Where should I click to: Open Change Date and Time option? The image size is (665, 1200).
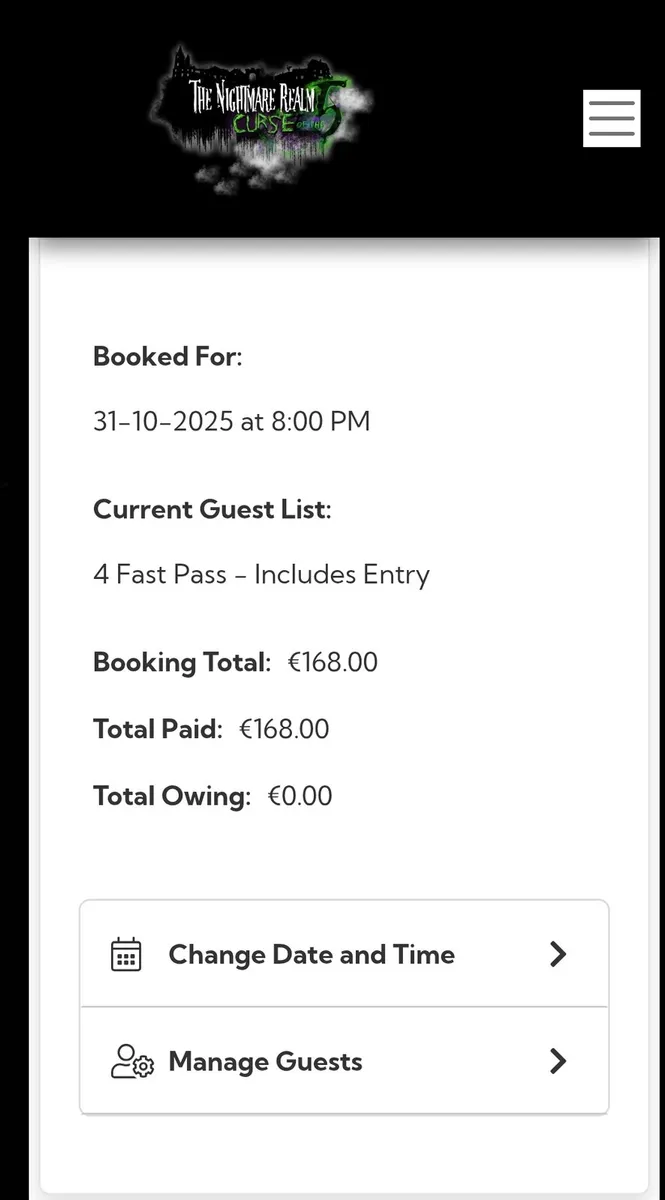pyautogui.click(x=311, y=955)
